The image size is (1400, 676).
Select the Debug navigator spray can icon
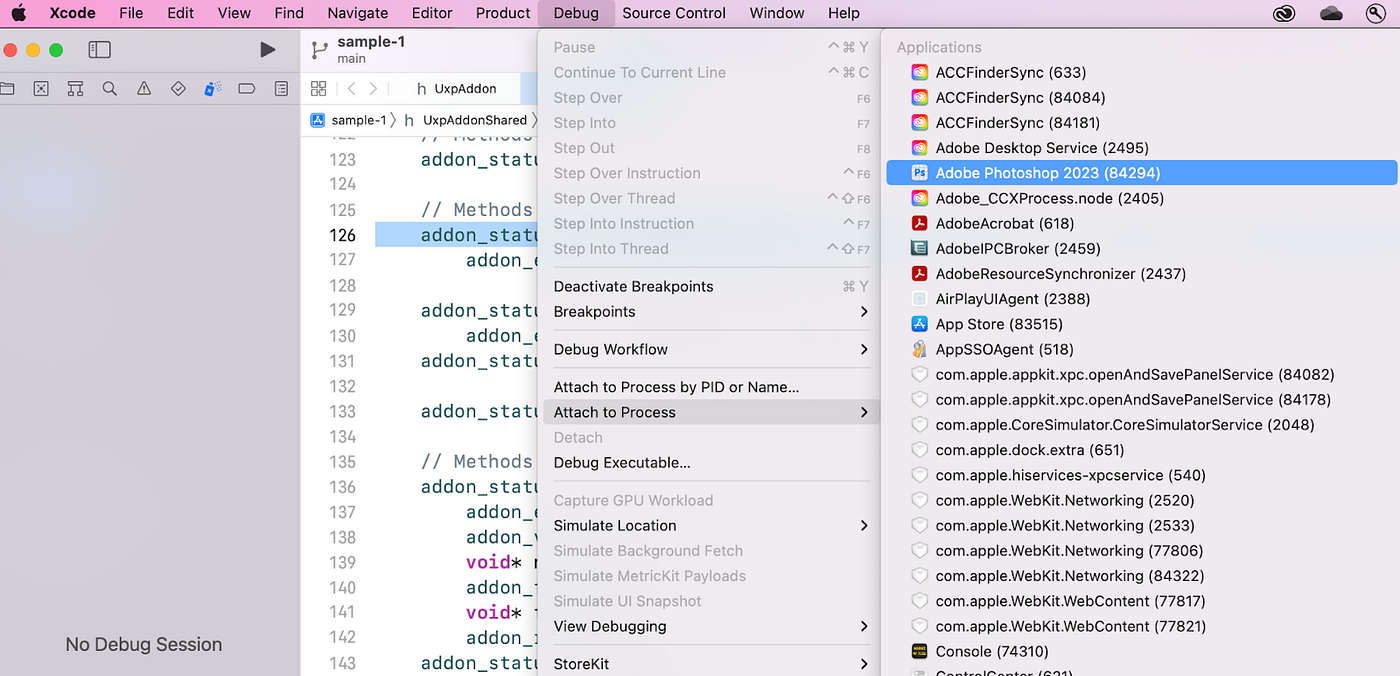212,89
